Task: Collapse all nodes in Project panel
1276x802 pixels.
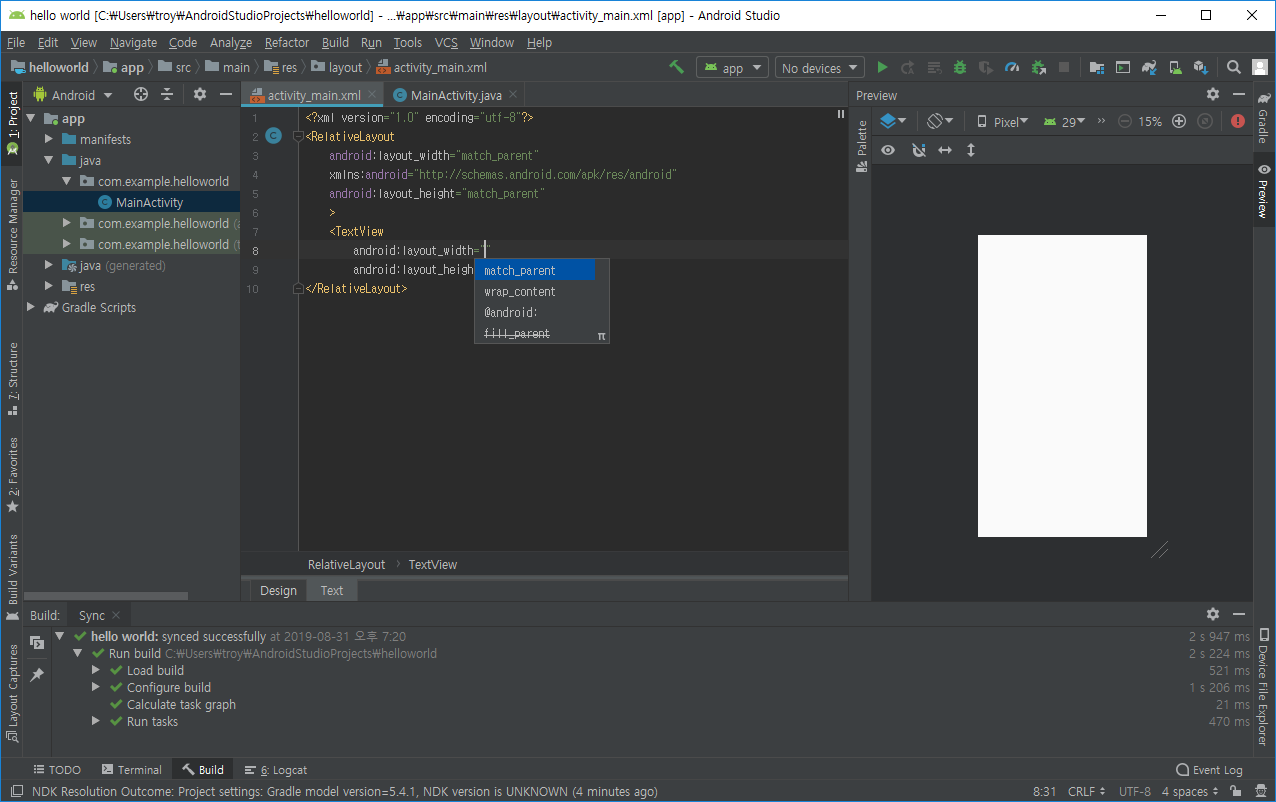Action: coord(167,94)
